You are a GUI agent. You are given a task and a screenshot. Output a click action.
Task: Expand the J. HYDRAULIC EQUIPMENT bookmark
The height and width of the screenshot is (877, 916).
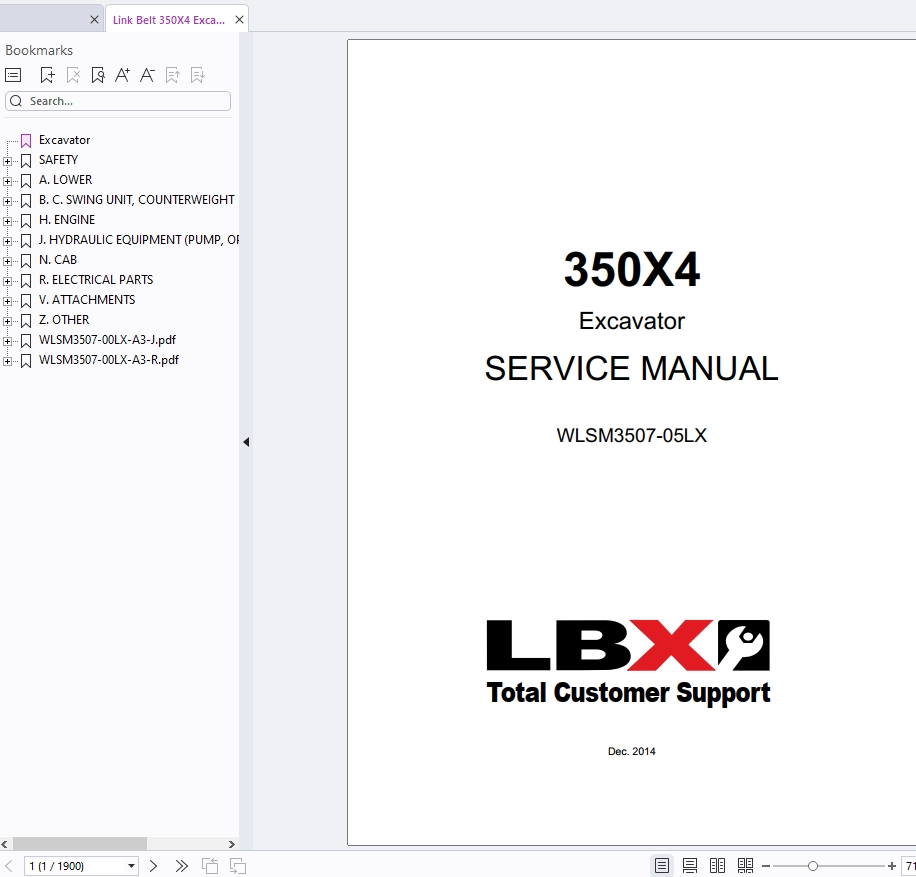click(x=7, y=241)
